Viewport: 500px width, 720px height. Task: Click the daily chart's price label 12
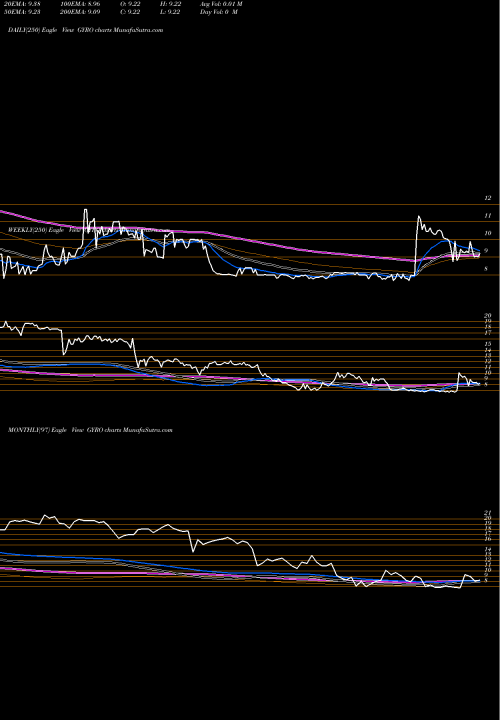pos(488,198)
